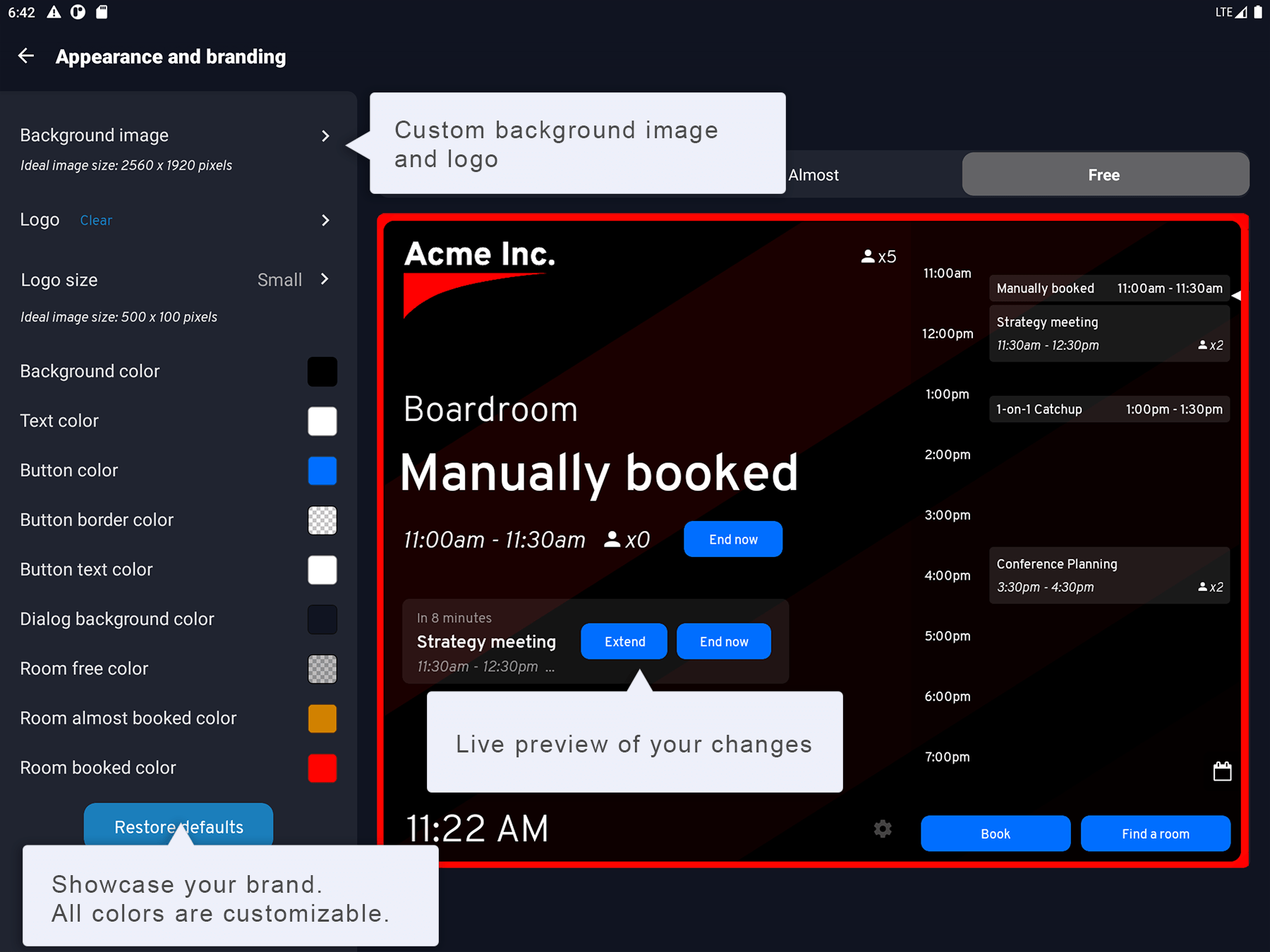Screen dimensions: 1270x952
Task: Click the 6:00pm time label in schedule
Action: pyautogui.click(x=948, y=697)
